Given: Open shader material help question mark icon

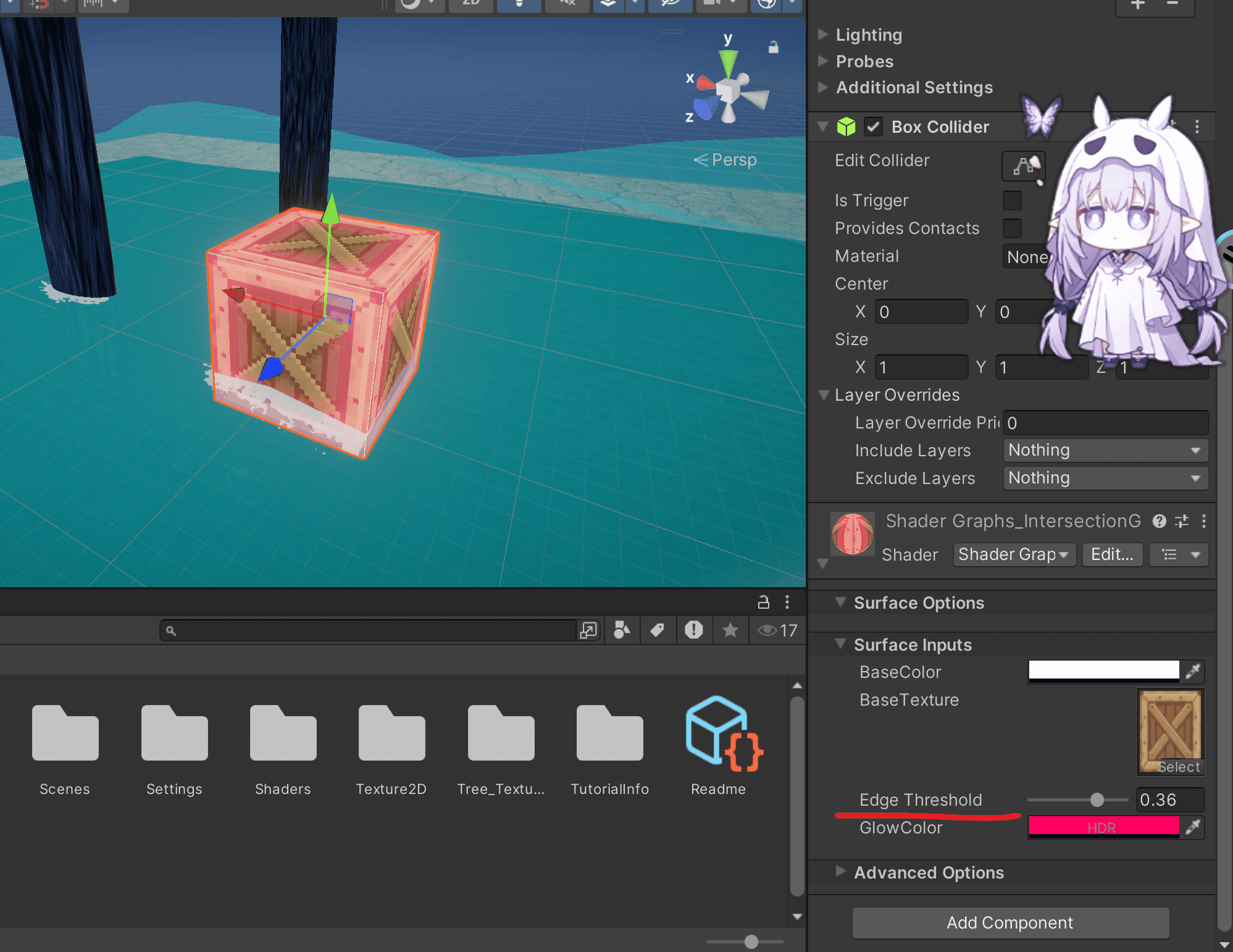Looking at the screenshot, I should (x=1159, y=522).
